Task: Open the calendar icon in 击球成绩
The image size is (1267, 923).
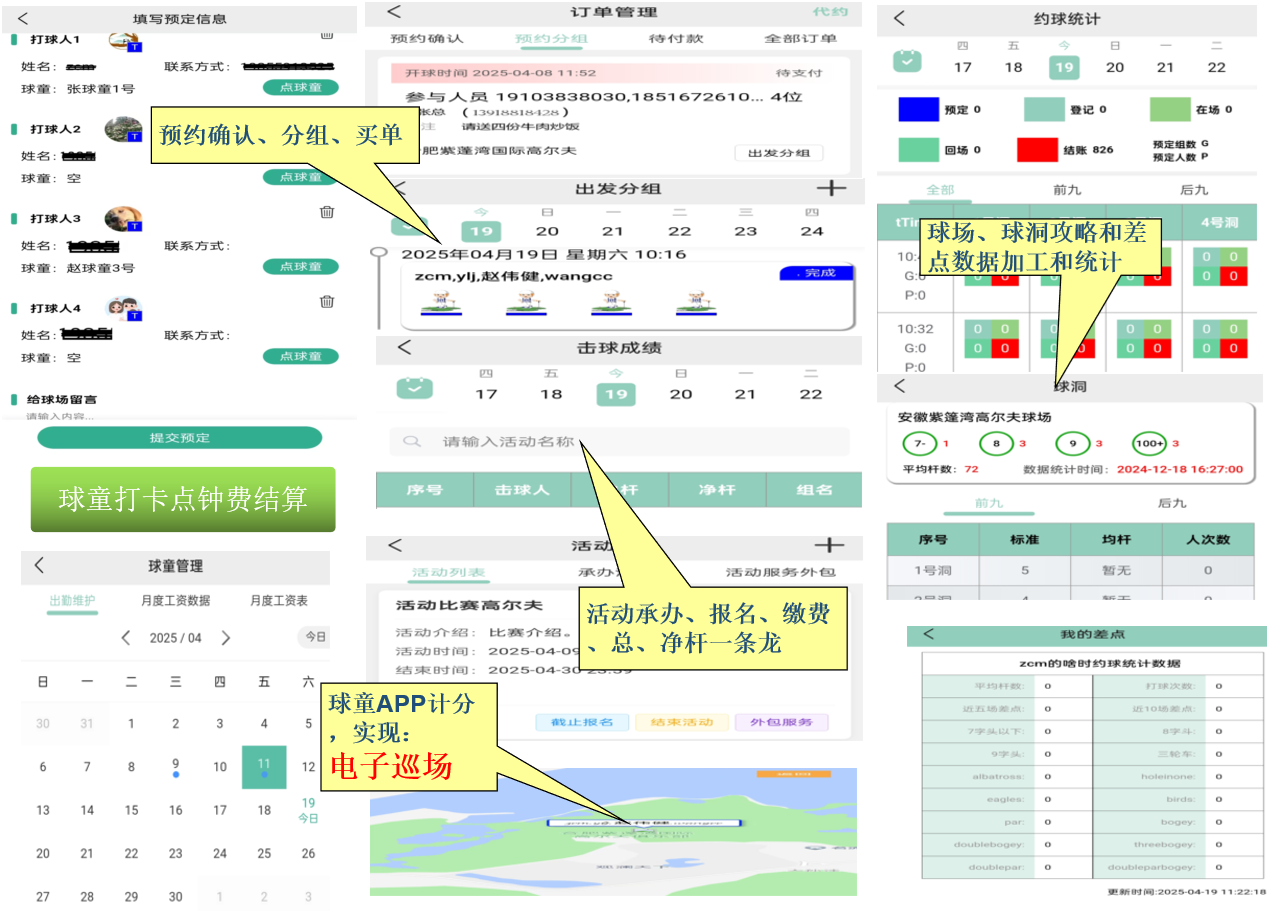Action: 414,388
